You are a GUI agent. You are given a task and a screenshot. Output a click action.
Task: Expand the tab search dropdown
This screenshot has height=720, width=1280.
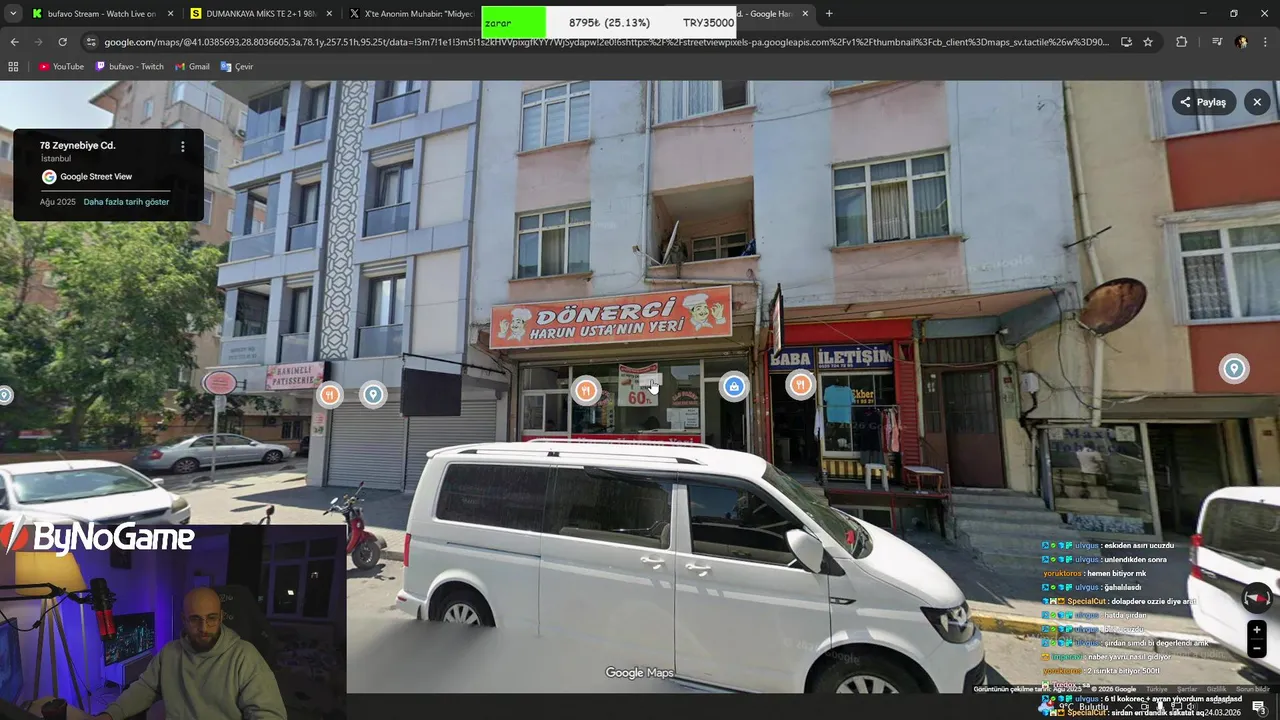[12, 14]
